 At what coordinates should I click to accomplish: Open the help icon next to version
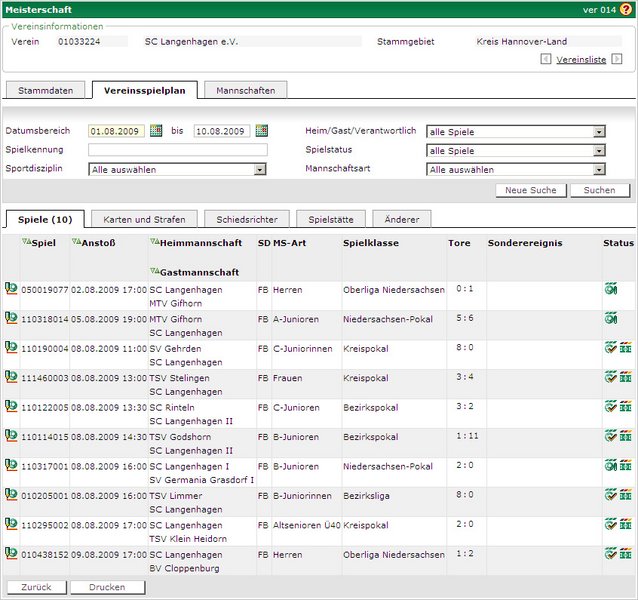pyautogui.click(x=626, y=9)
